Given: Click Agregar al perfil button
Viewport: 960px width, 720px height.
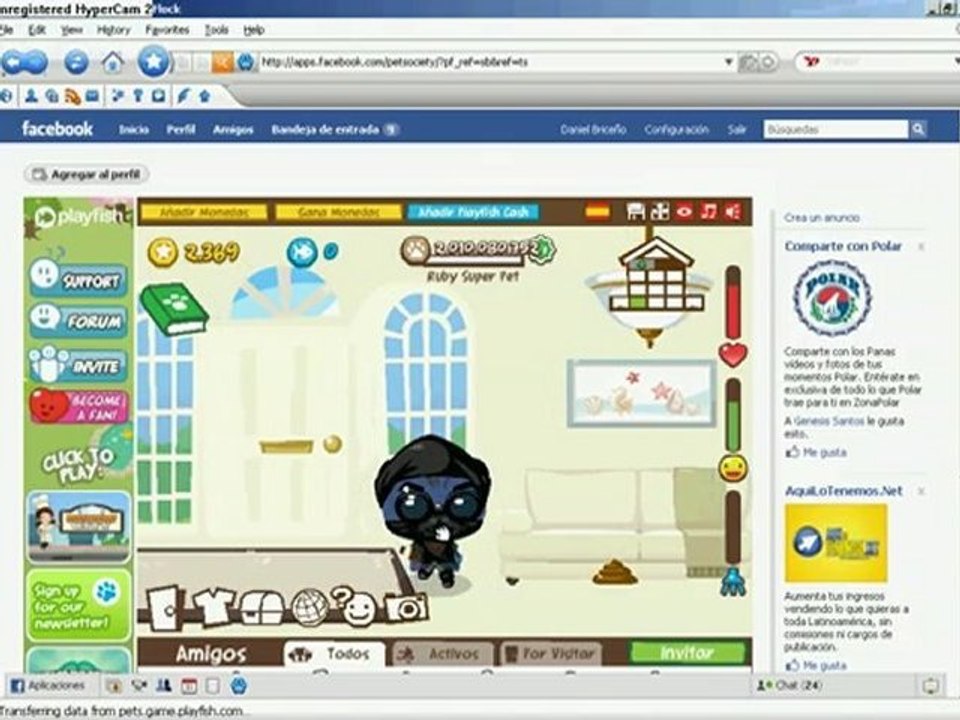Looking at the screenshot, I should click(x=86, y=174).
